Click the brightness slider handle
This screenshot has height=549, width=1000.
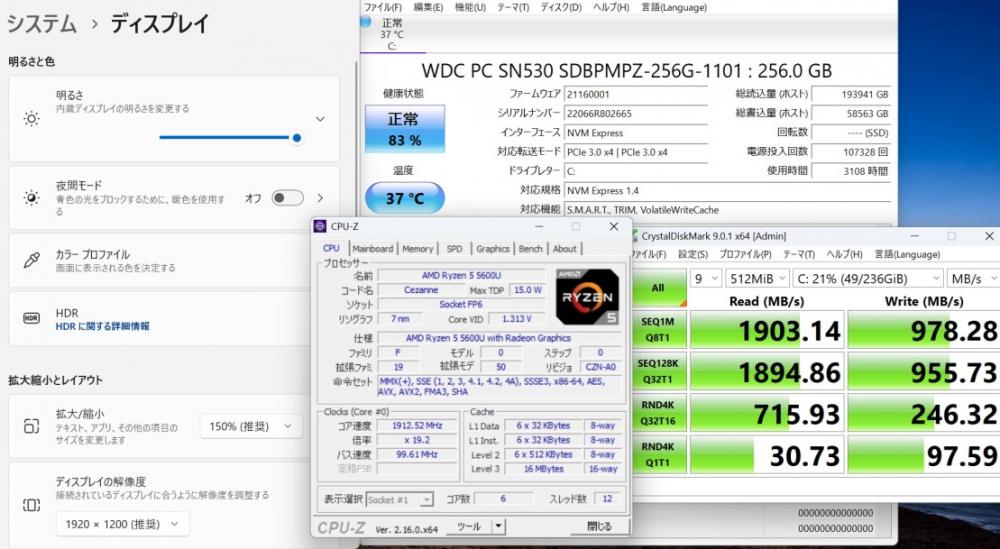(297, 138)
